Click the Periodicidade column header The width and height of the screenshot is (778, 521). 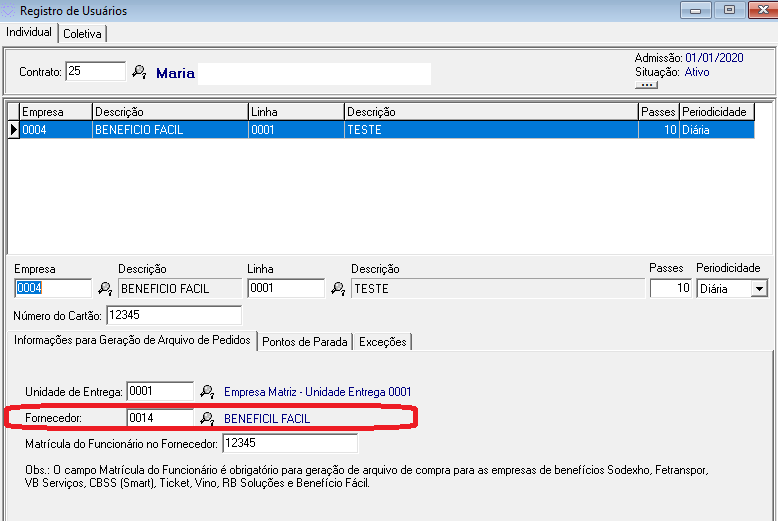(x=716, y=112)
